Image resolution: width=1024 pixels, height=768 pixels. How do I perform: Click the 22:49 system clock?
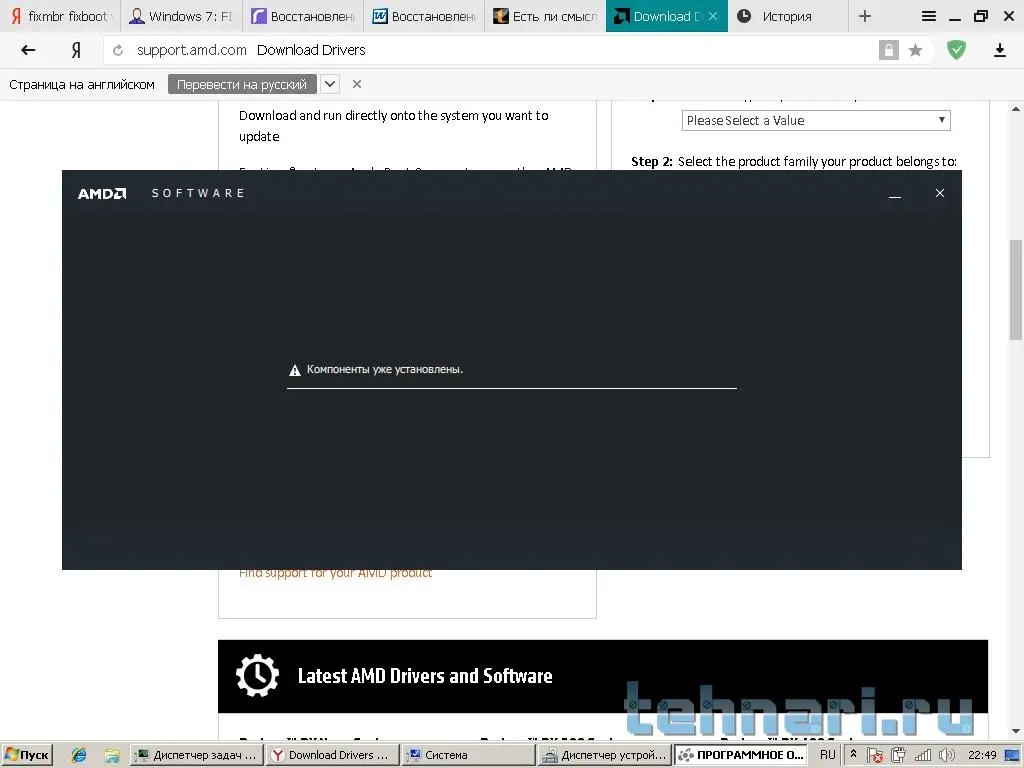pos(982,755)
